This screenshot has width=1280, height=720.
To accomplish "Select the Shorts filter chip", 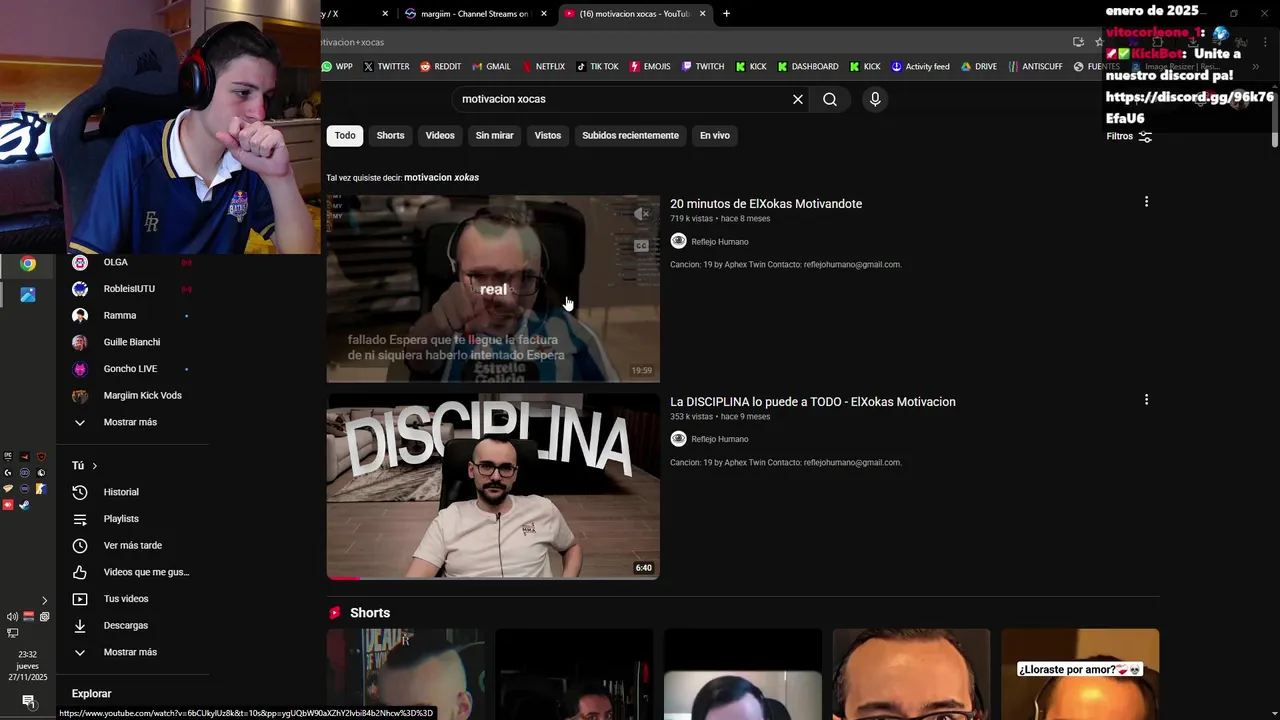I will tap(390, 136).
